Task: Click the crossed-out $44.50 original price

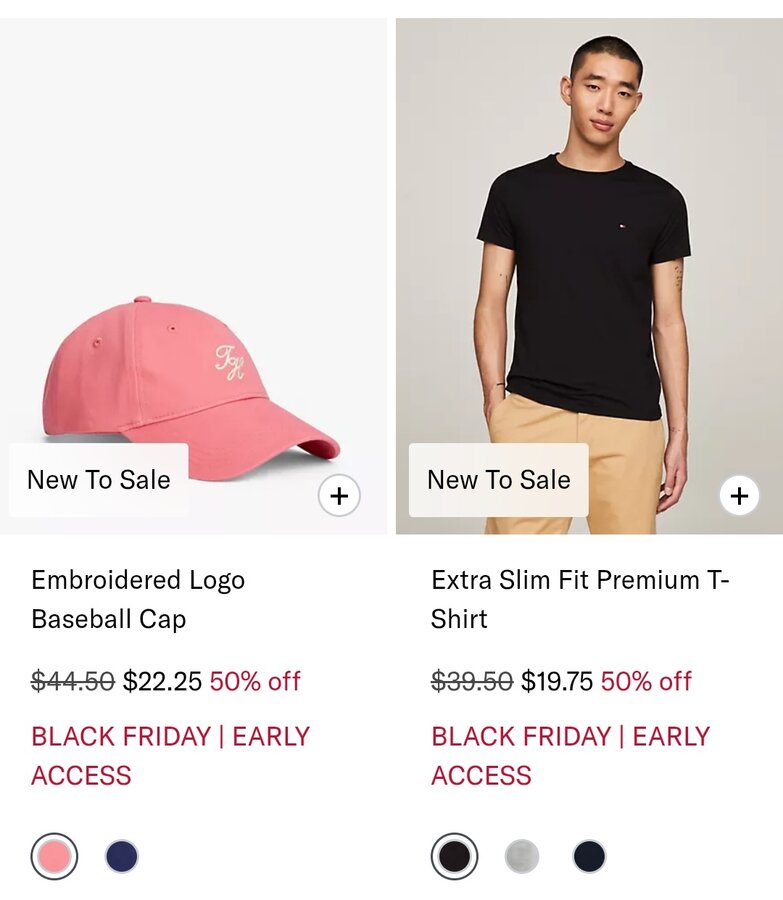Action: coord(73,681)
